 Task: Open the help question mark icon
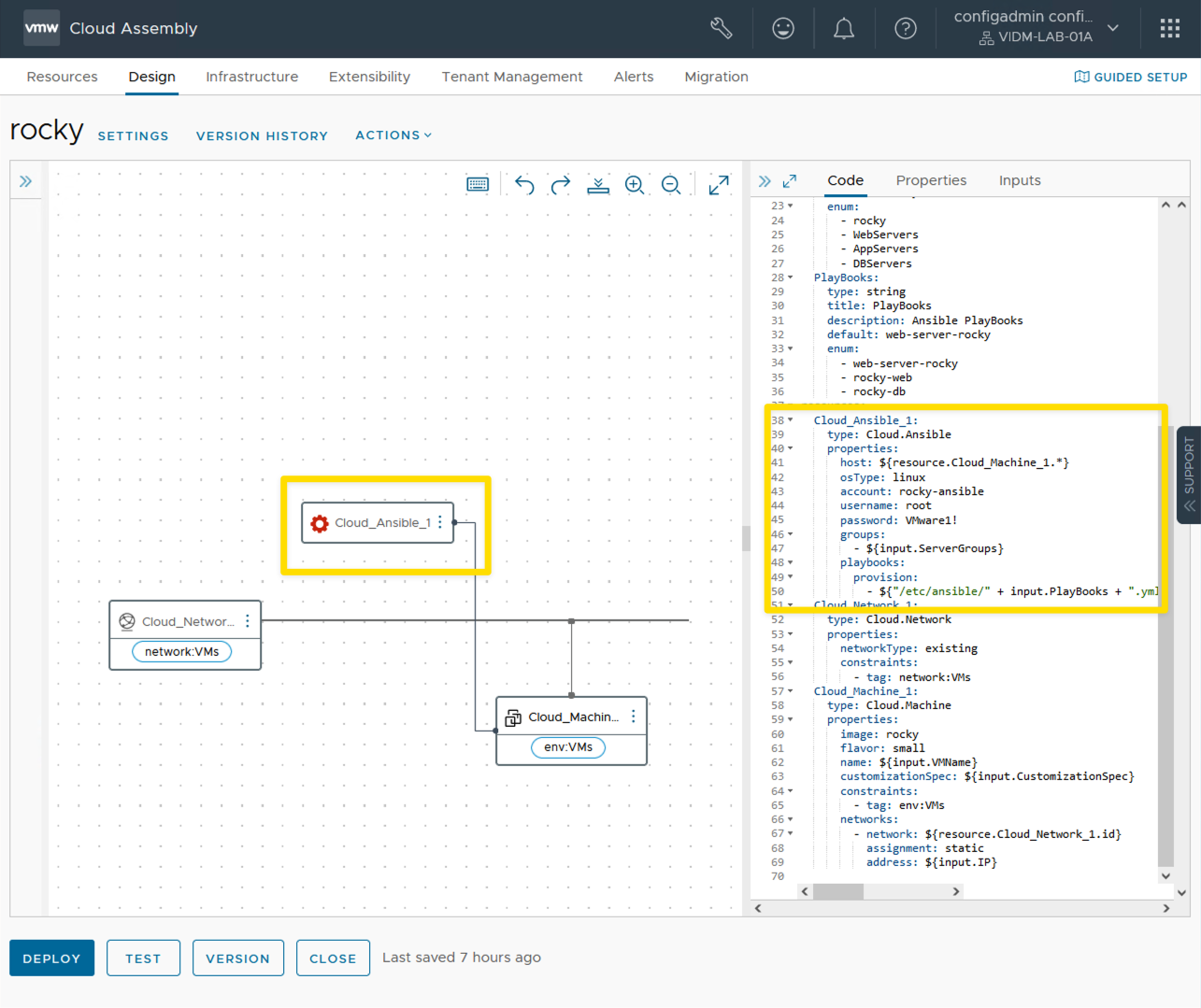(905, 29)
